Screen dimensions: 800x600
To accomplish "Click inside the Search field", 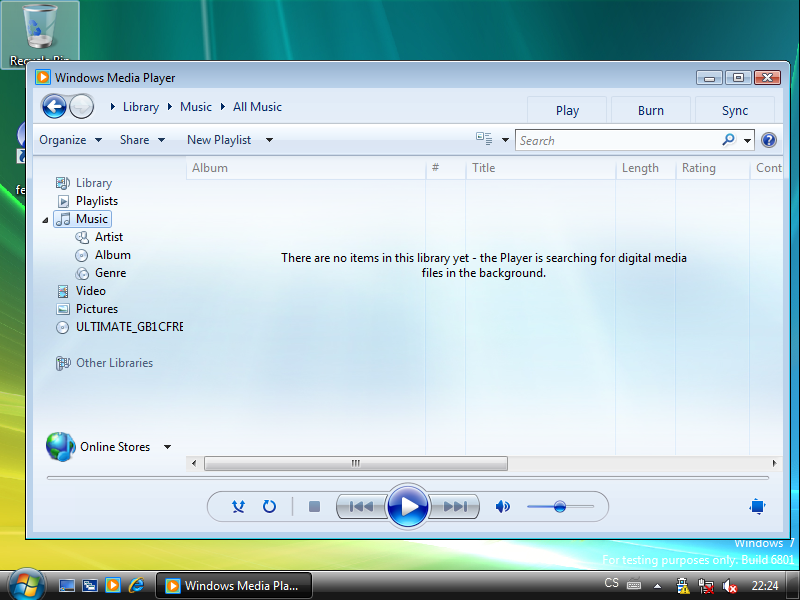I will (618, 140).
